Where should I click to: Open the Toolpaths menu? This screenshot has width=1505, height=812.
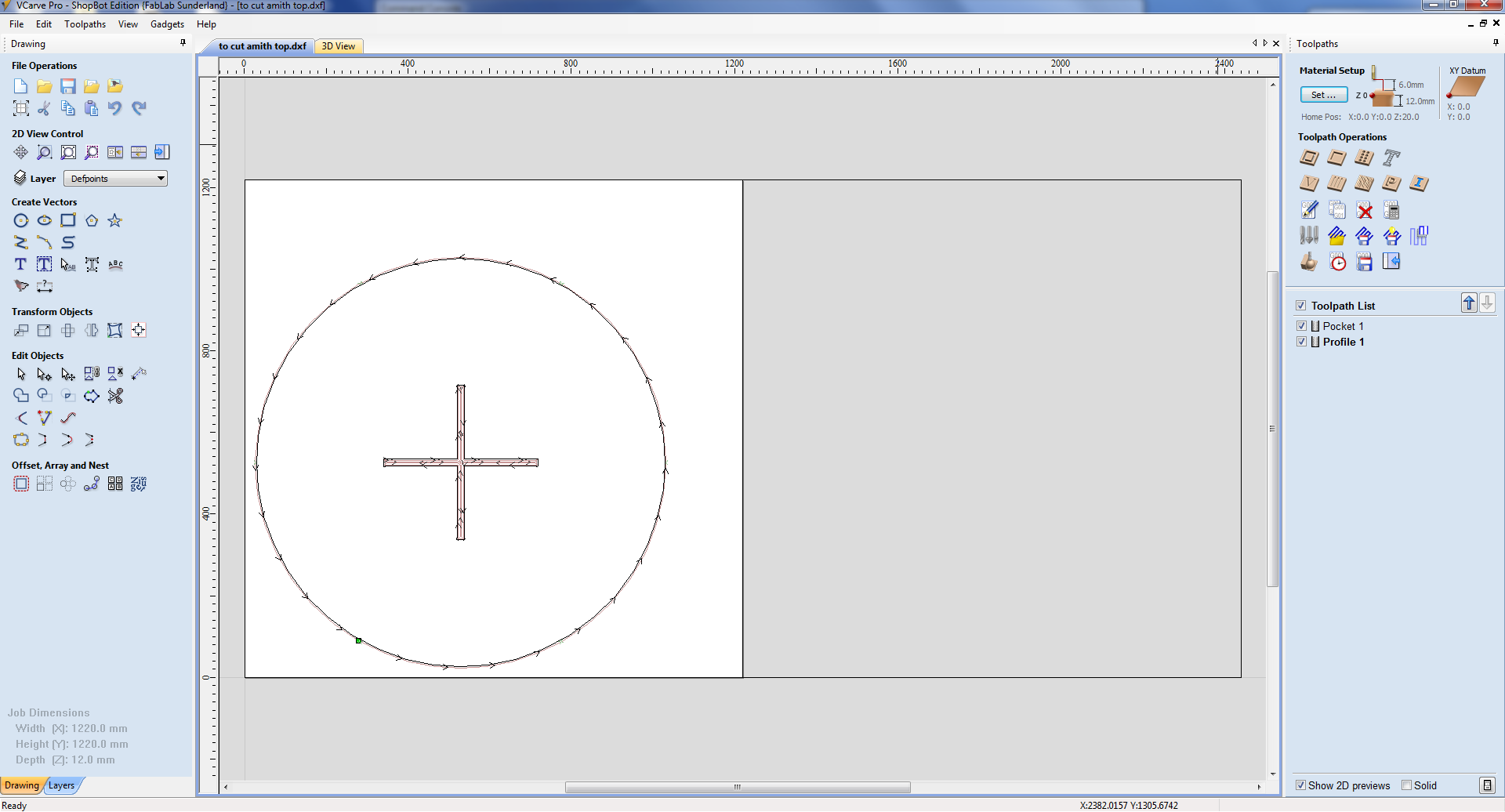point(85,24)
